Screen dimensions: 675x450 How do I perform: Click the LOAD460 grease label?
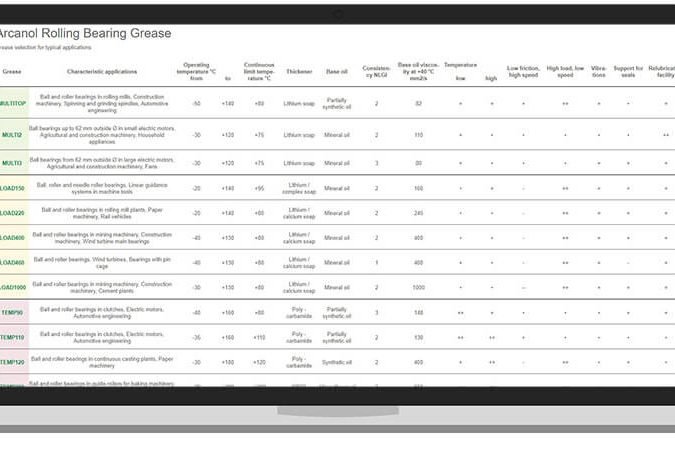(x=13, y=262)
